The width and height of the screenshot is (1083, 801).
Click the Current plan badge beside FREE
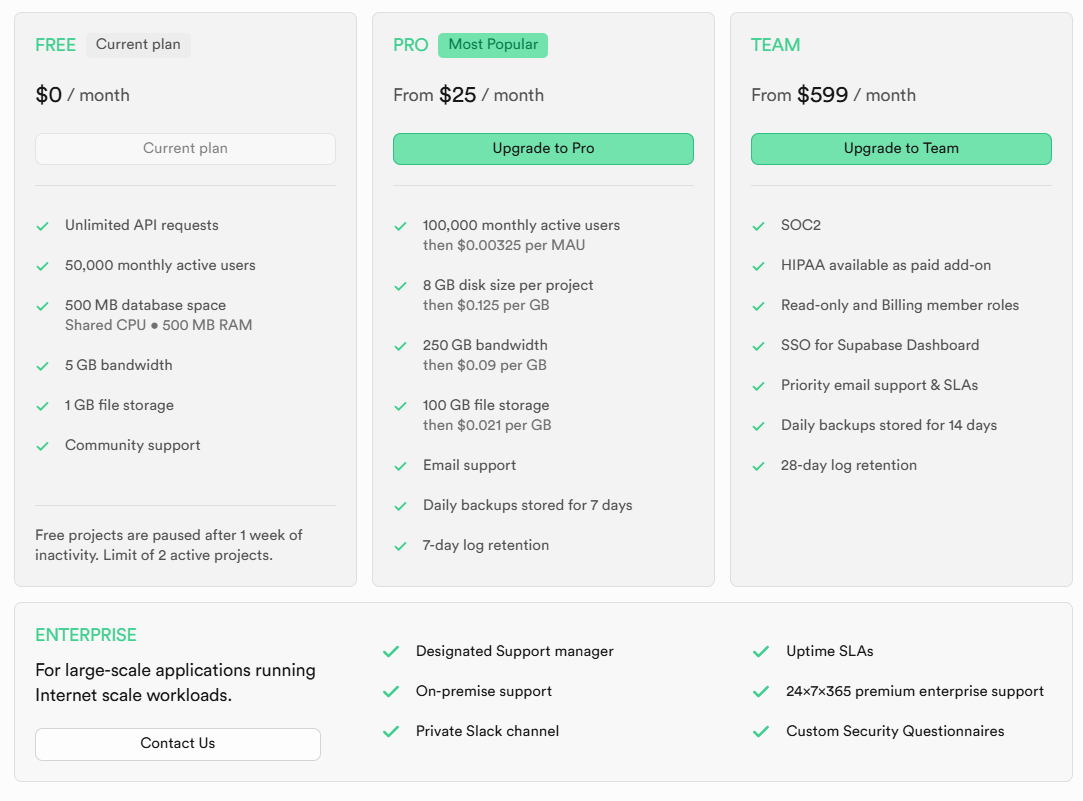(x=138, y=45)
